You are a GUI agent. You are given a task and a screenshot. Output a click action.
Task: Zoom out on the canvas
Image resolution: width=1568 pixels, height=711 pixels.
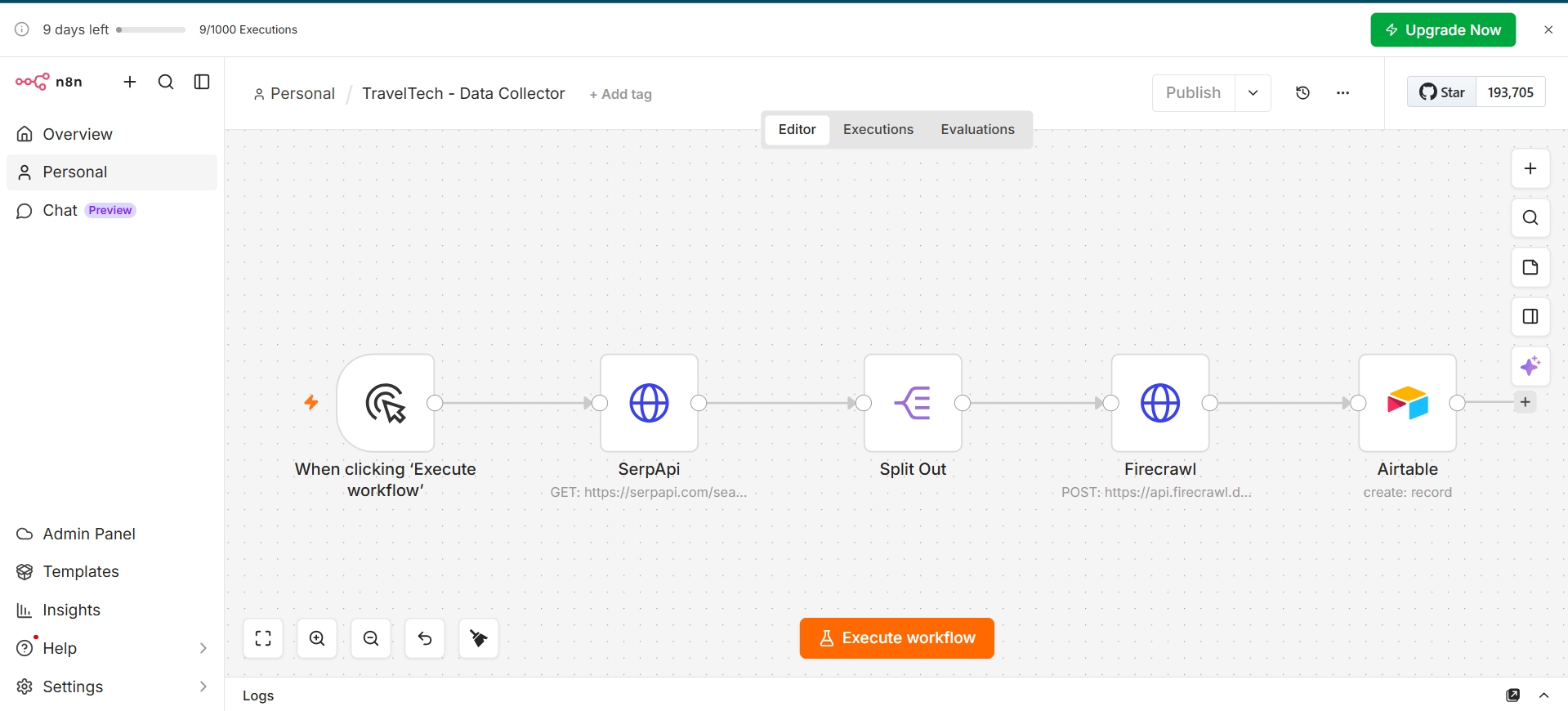[x=371, y=638]
